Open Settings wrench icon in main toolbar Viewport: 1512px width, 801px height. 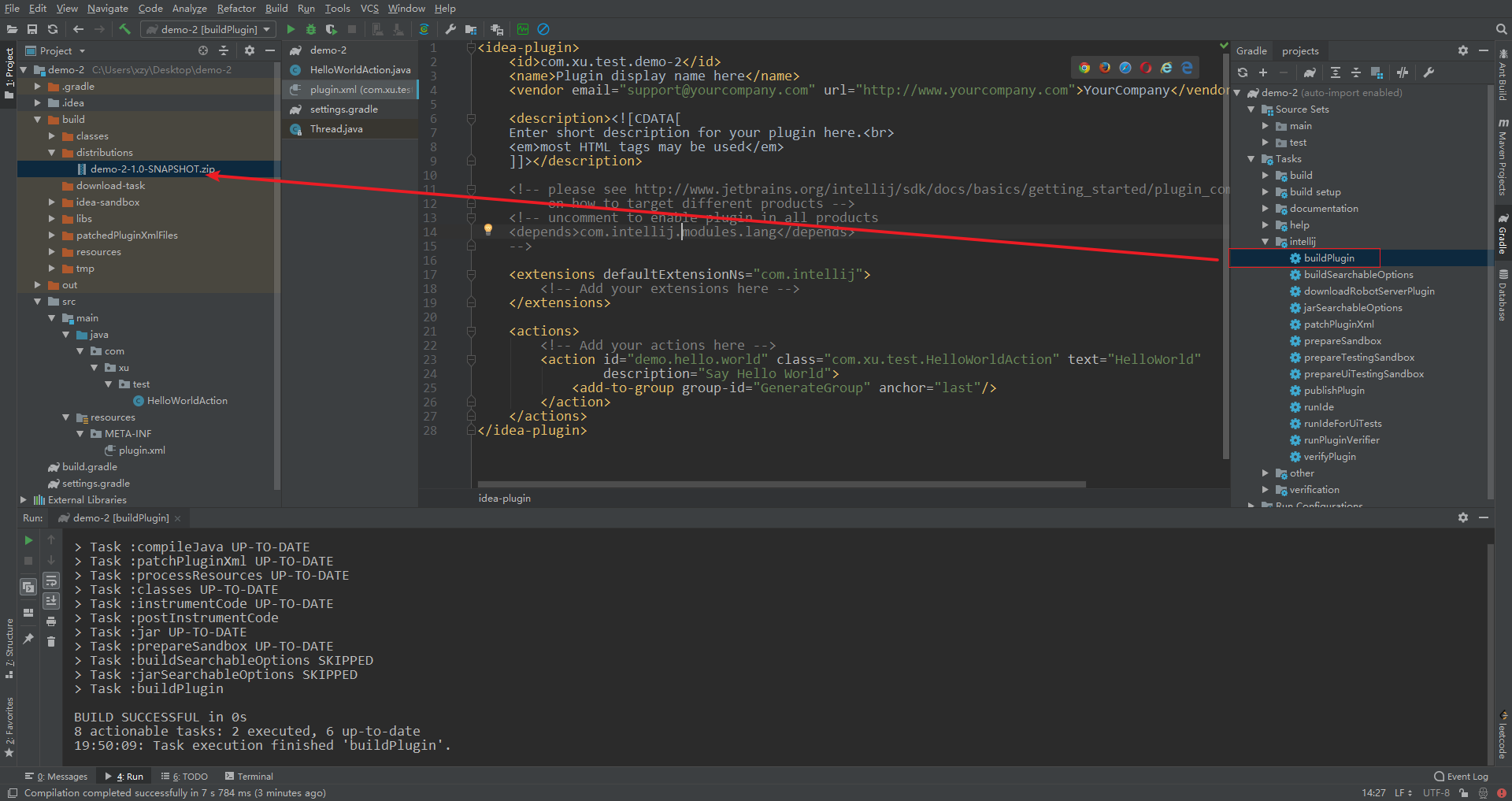(450, 29)
